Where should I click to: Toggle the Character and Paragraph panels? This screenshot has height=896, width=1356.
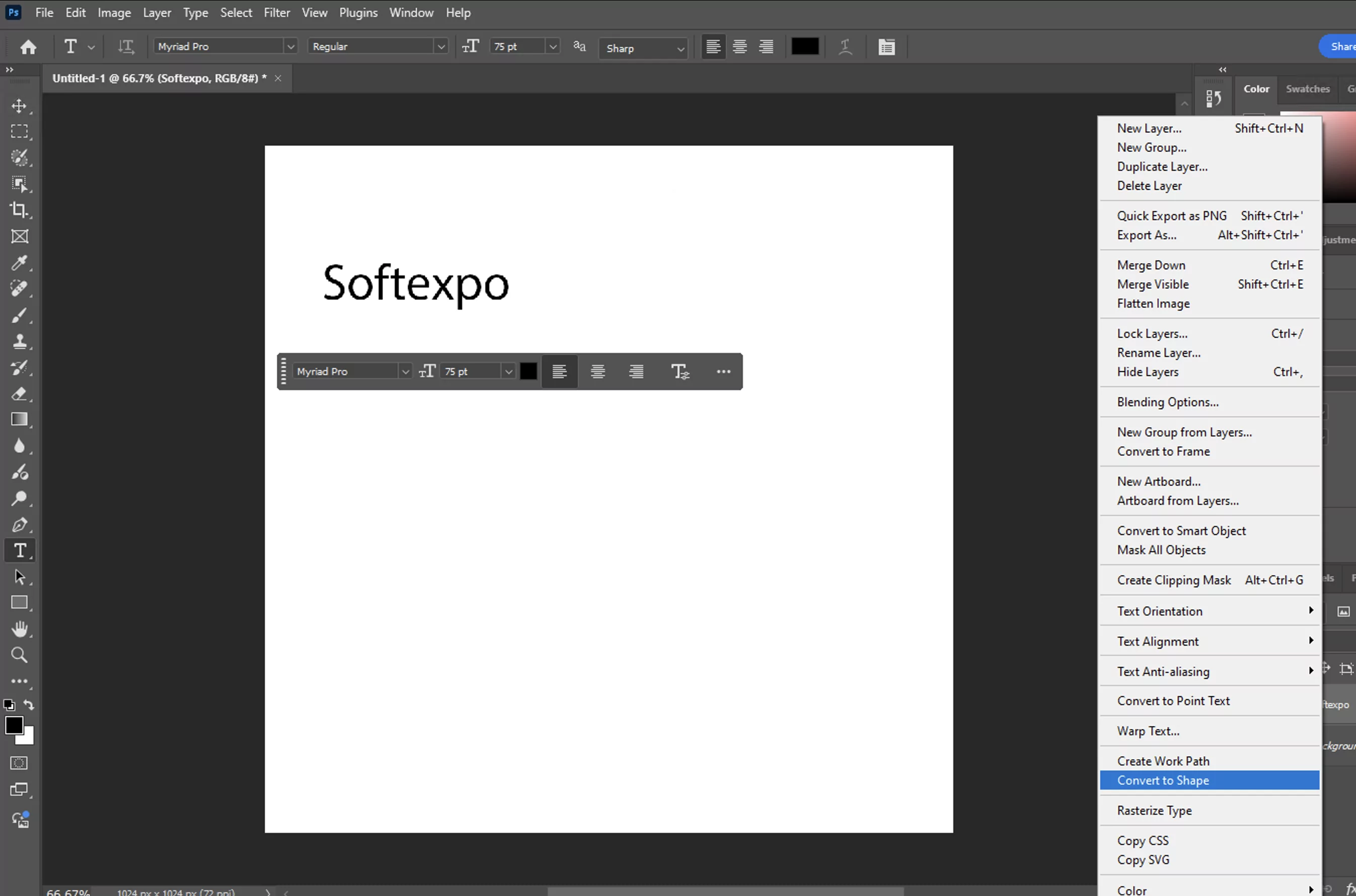[886, 46]
